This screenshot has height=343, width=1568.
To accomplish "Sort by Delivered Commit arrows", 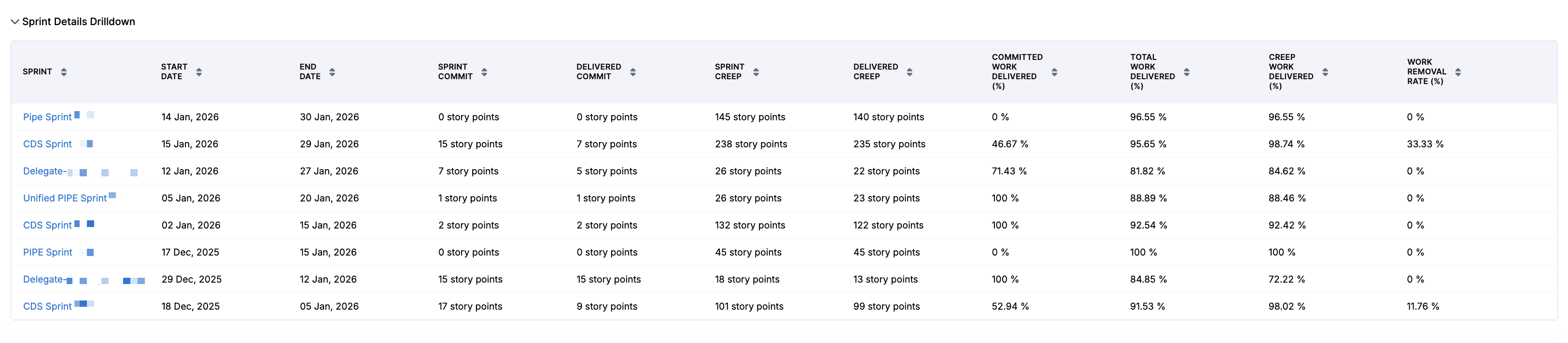I will coord(633,72).
